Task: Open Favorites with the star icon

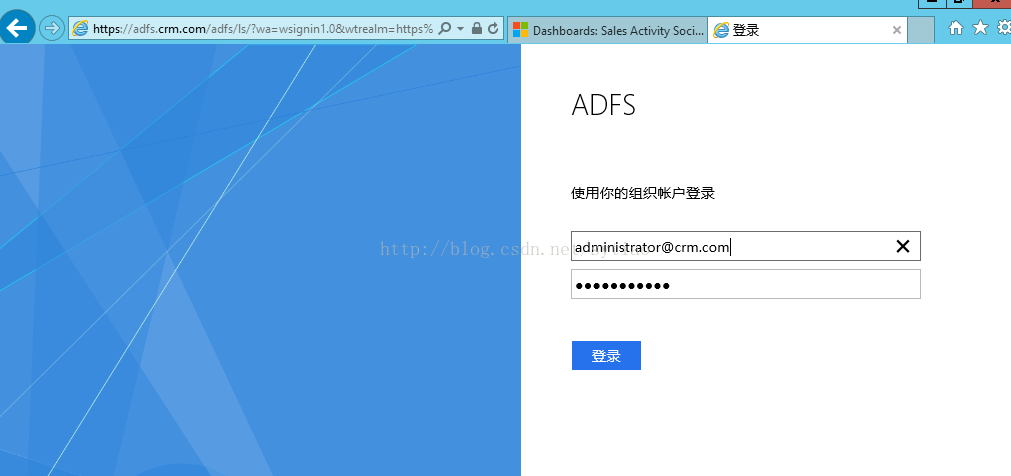Action: click(x=980, y=27)
